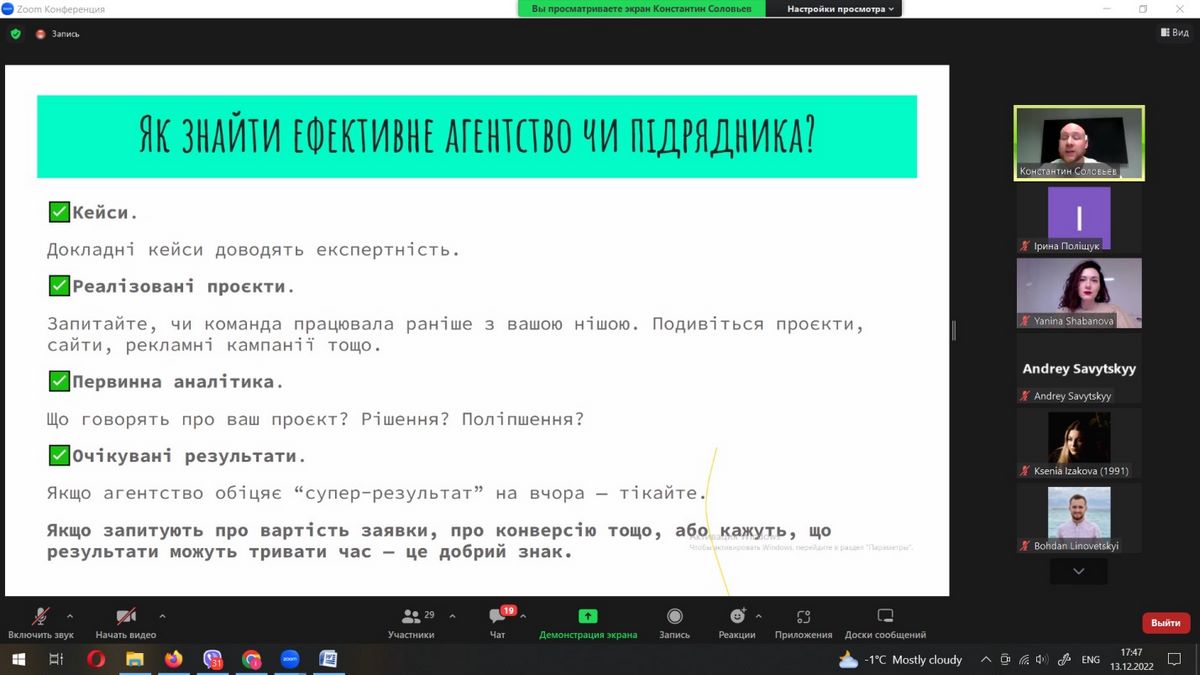Open the Реакции reactions icon

(737, 617)
